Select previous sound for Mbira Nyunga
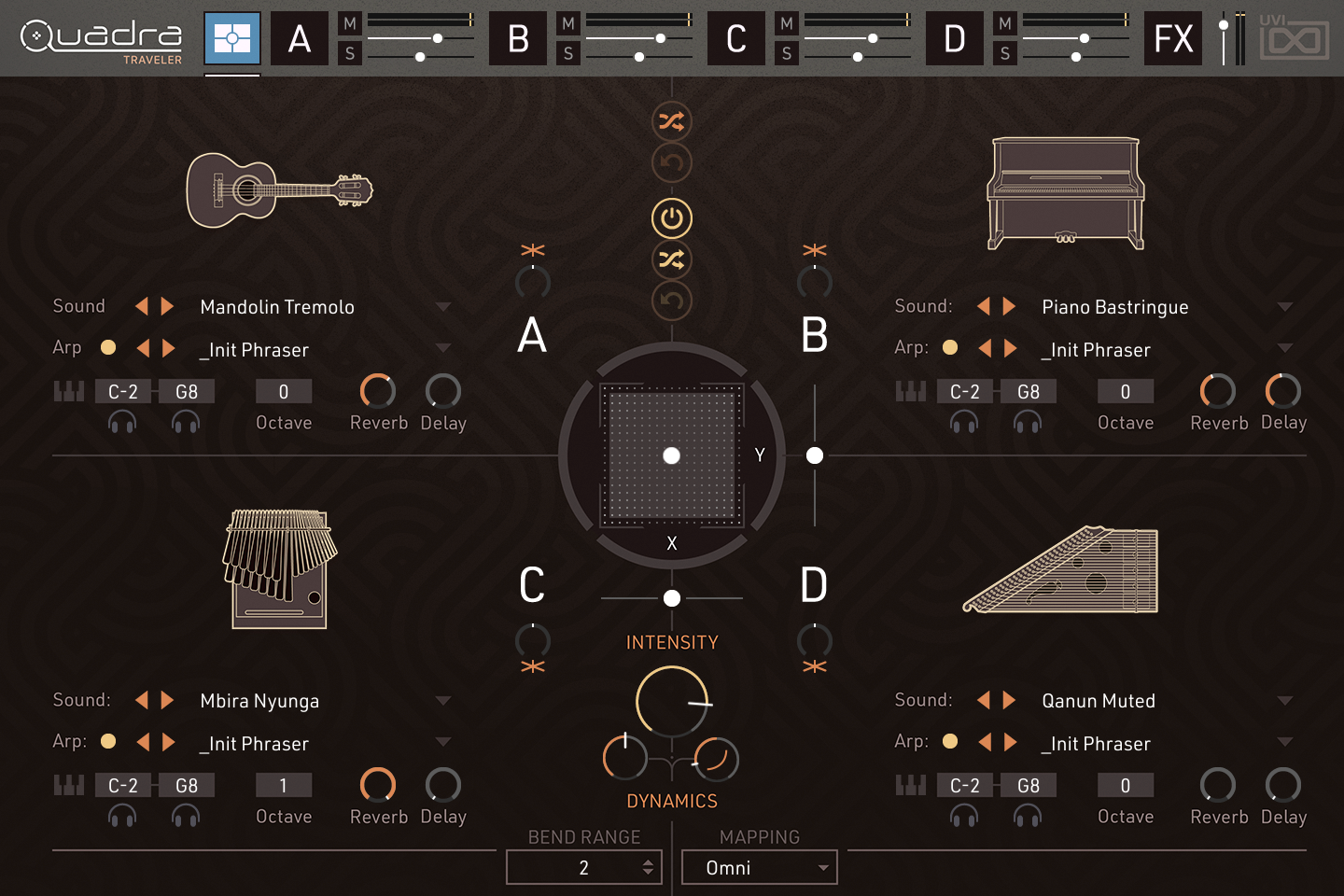This screenshot has height=896, width=1344. pos(142,701)
